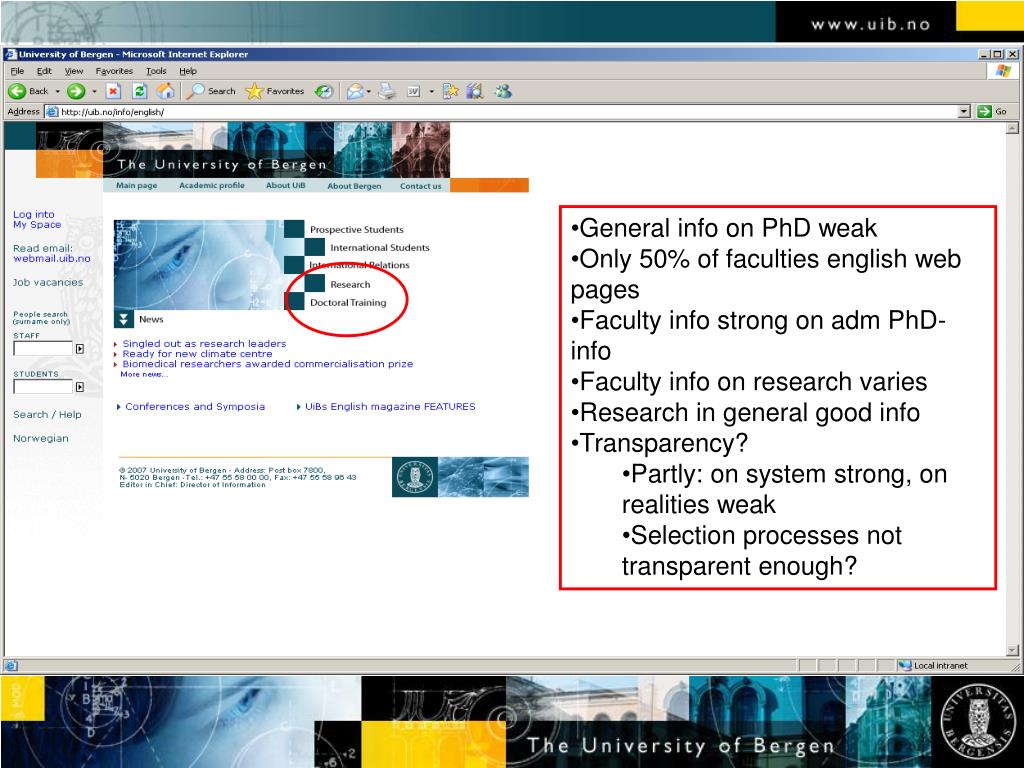The height and width of the screenshot is (768, 1024).
Task: Open the Forward button history dropdown
Action: tap(94, 91)
